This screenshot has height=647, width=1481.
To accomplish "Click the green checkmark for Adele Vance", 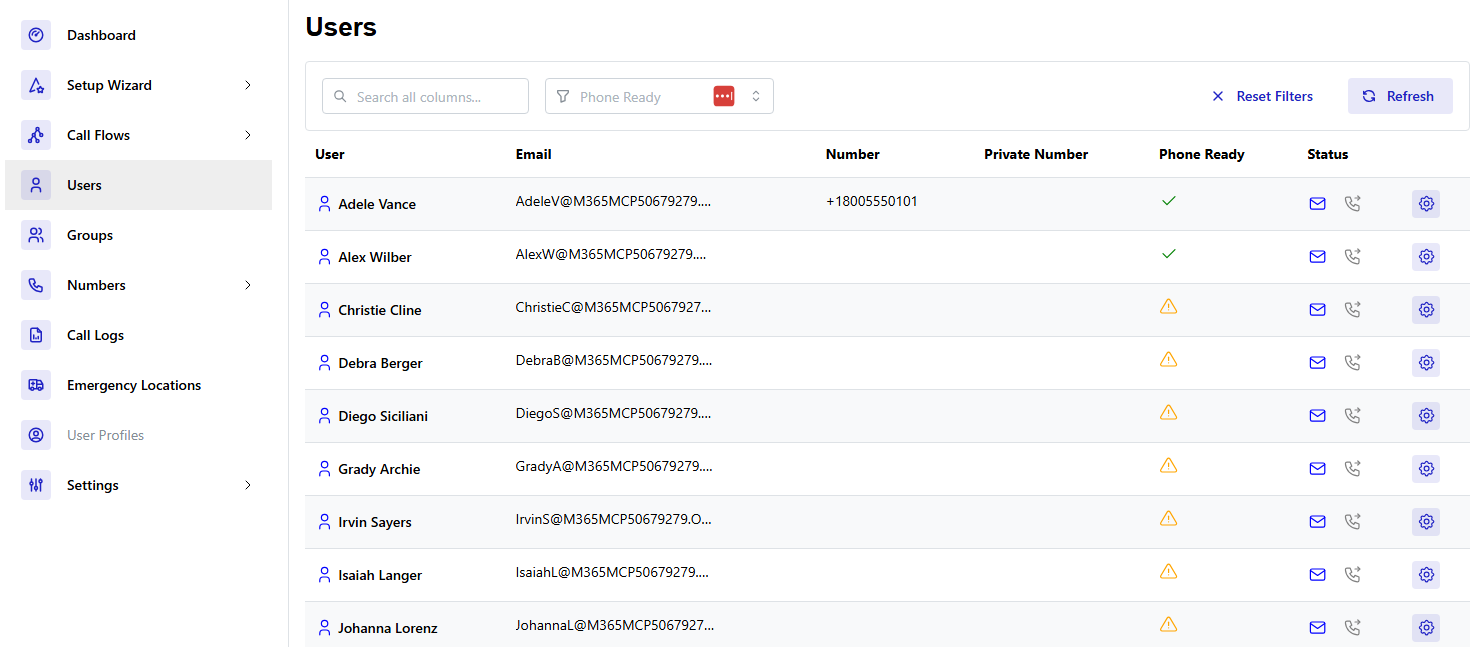I will pos(1168,201).
